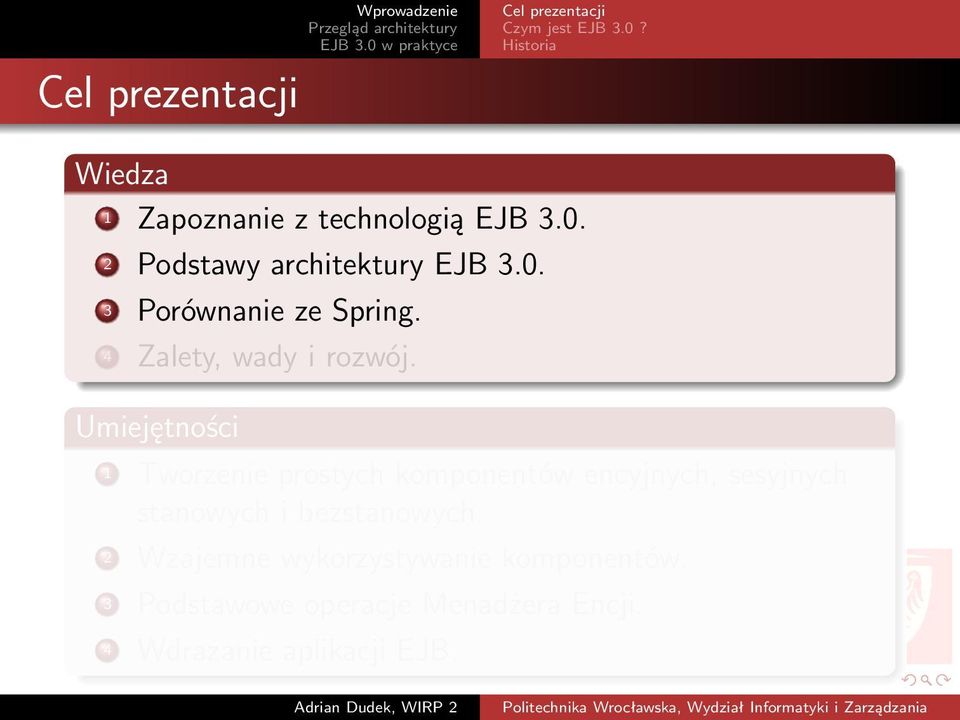The width and height of the screenshot is (960, 720).
Task: Click the slide title Cel prezentacji
Action: pos(168,94)
